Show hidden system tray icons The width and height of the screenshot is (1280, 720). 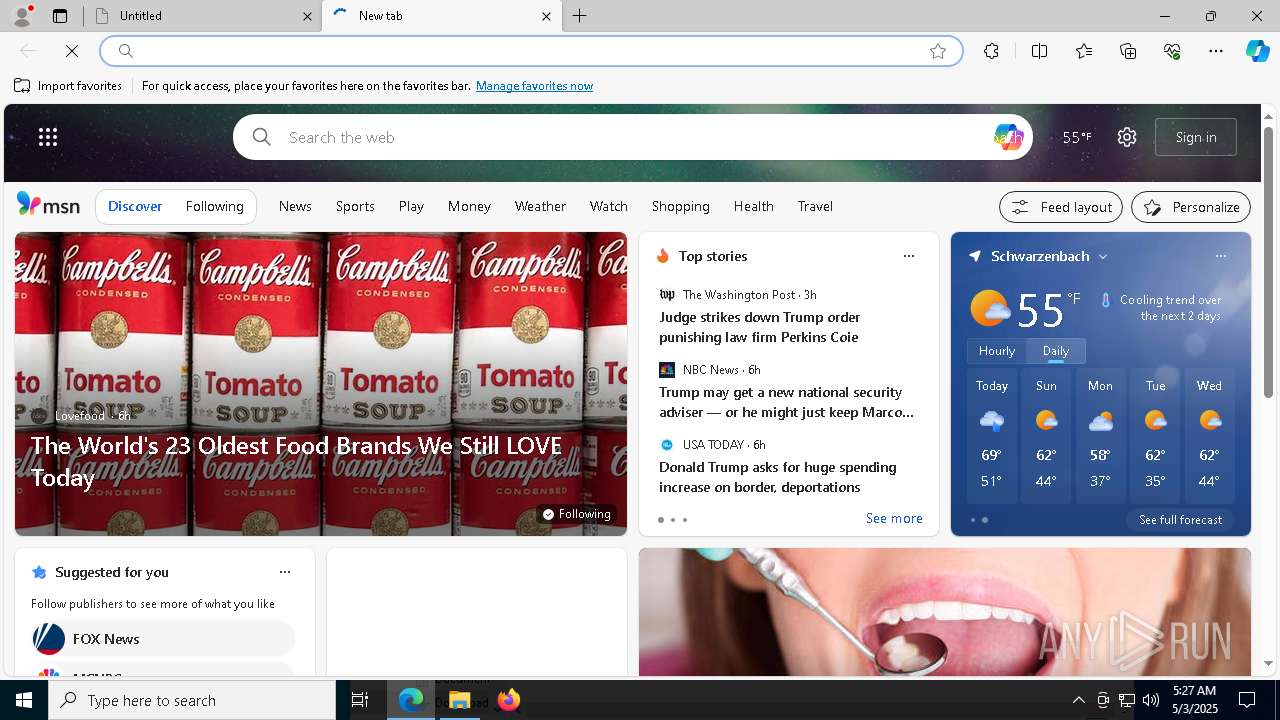coord(1078,700)
